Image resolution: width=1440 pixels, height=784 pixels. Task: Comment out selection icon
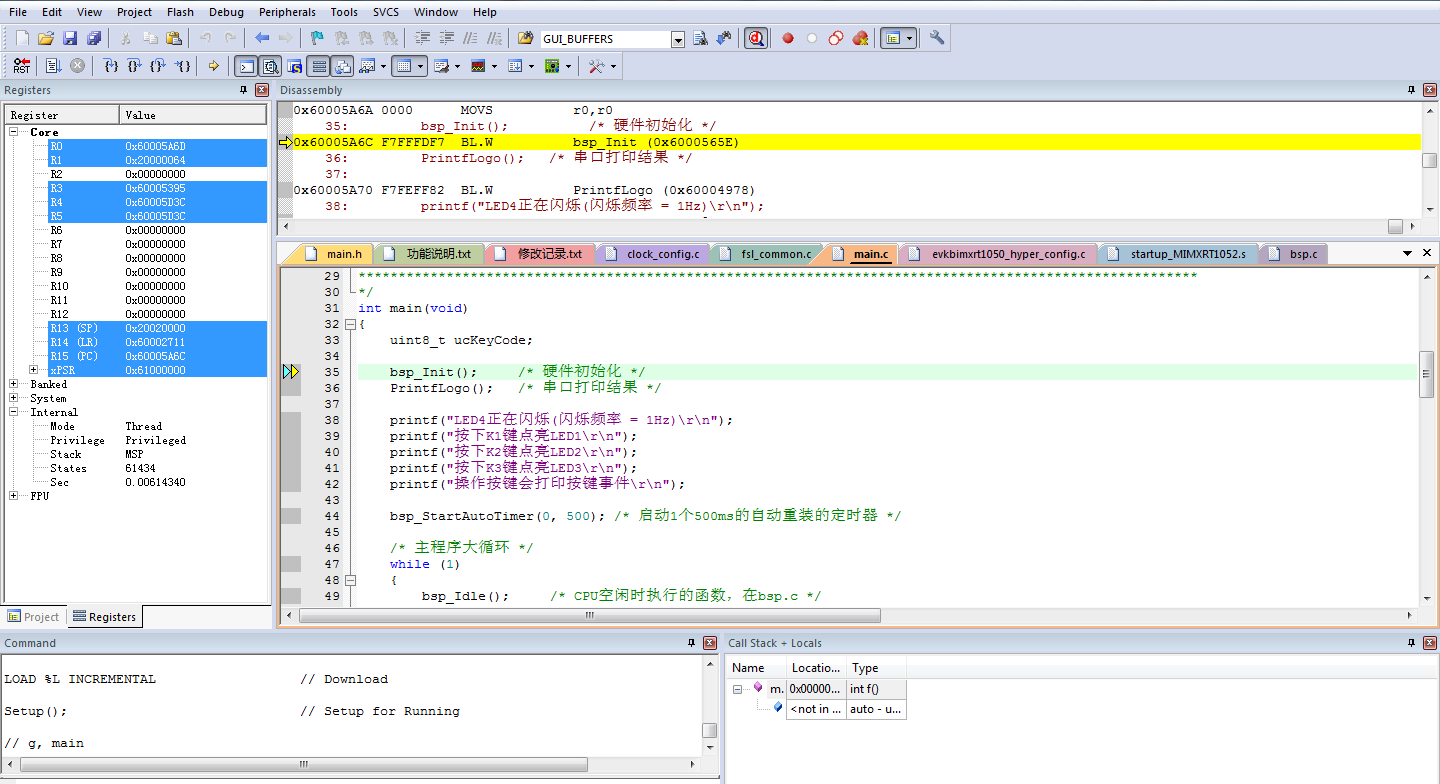coord(470,38)
